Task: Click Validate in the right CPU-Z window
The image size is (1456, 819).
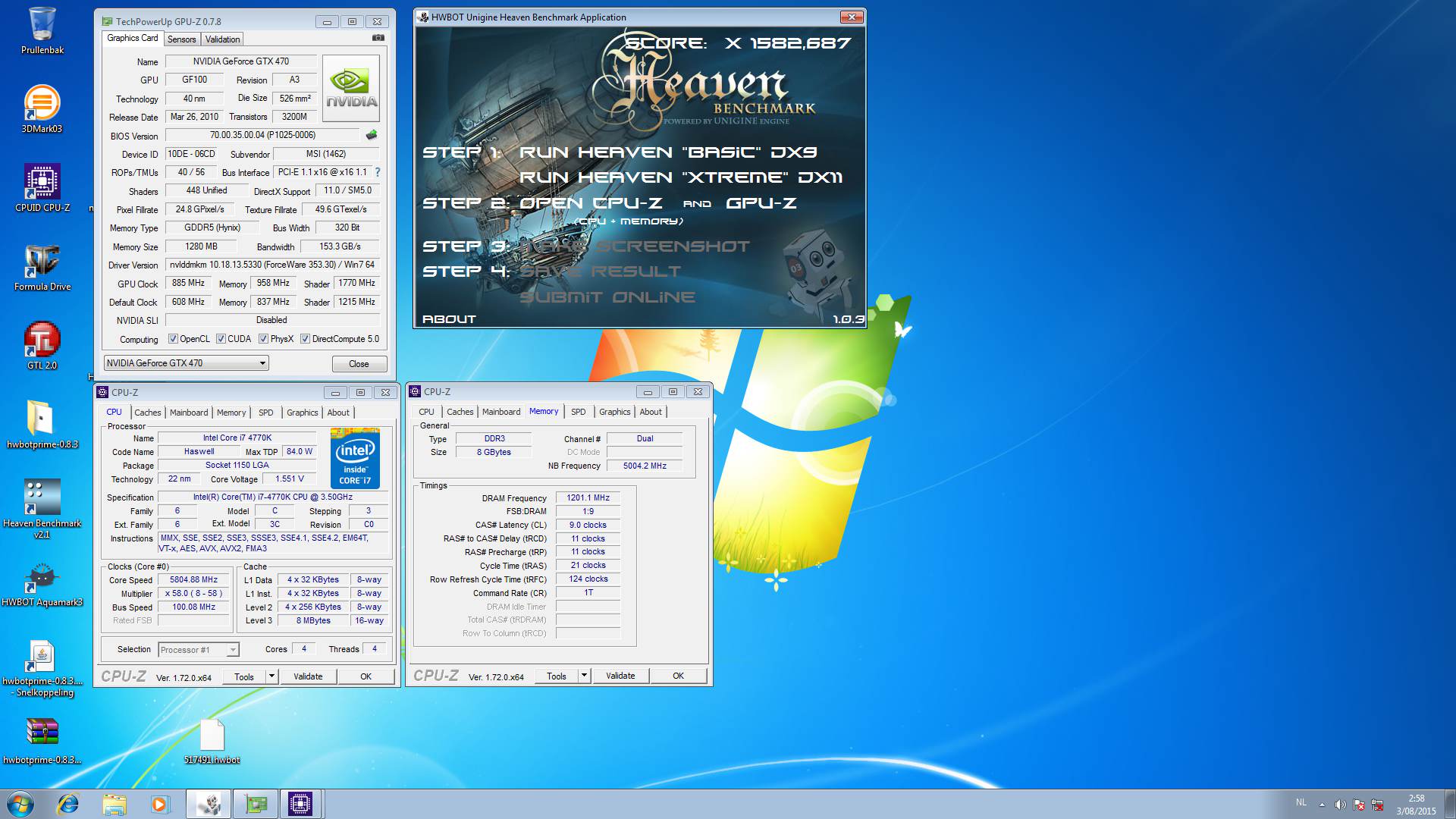Action: pyautogui.click(x=620, y=676)
